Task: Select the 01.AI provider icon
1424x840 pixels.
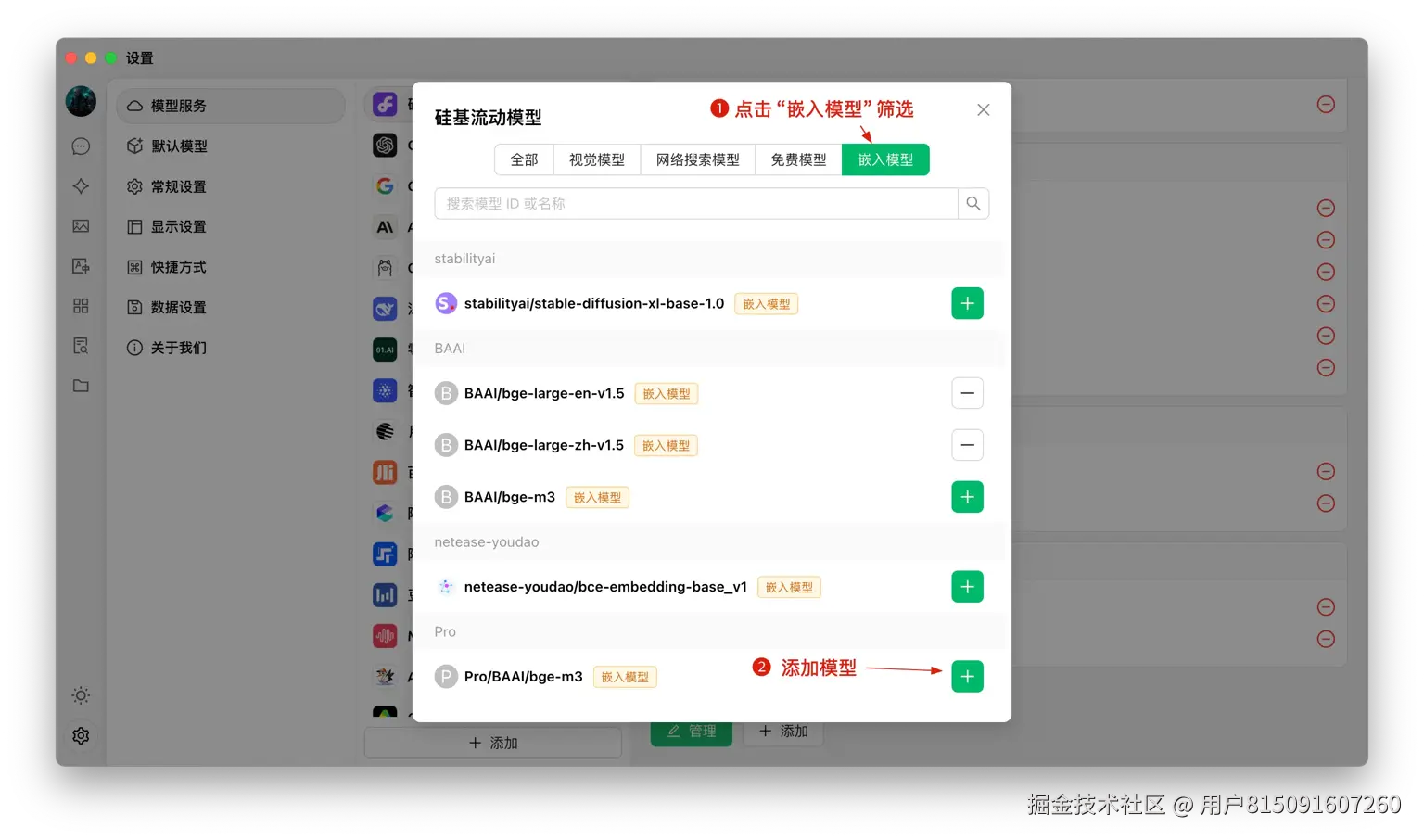Action: click(x=385, y=350)
